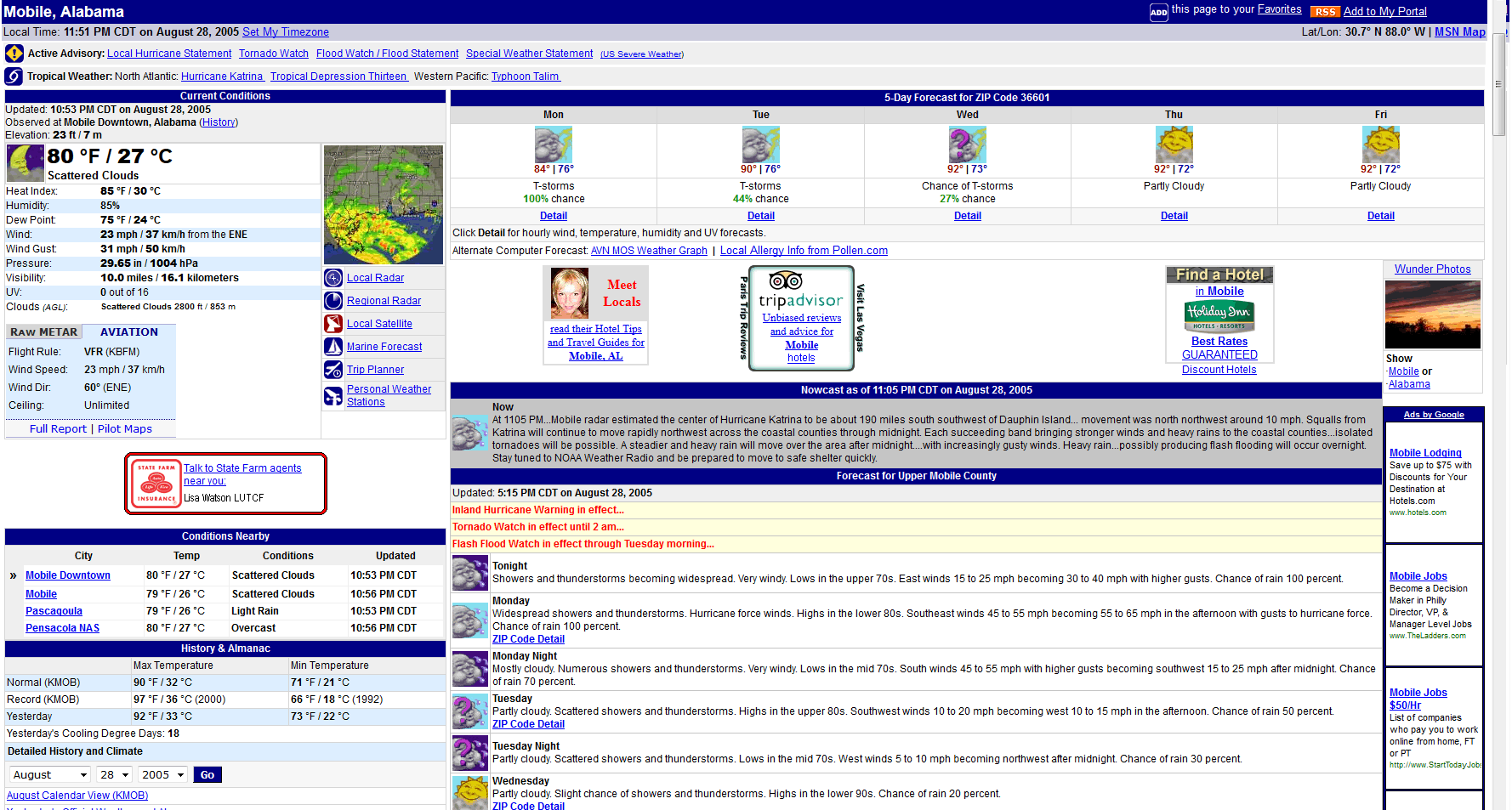Click the Tuesday Night forecast icon
The width and height of the screenshot is (1512, 810).
click(x=469, y=754)
